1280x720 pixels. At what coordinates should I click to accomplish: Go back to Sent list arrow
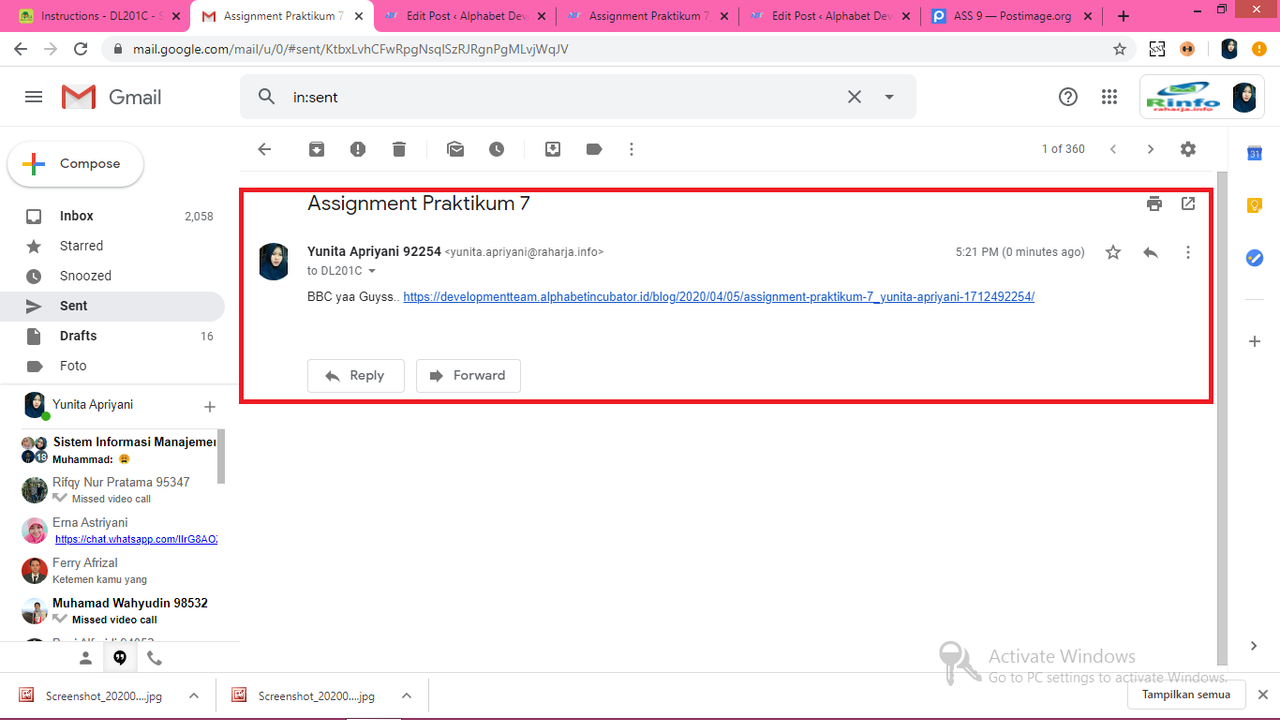click(x=264, y=149)
